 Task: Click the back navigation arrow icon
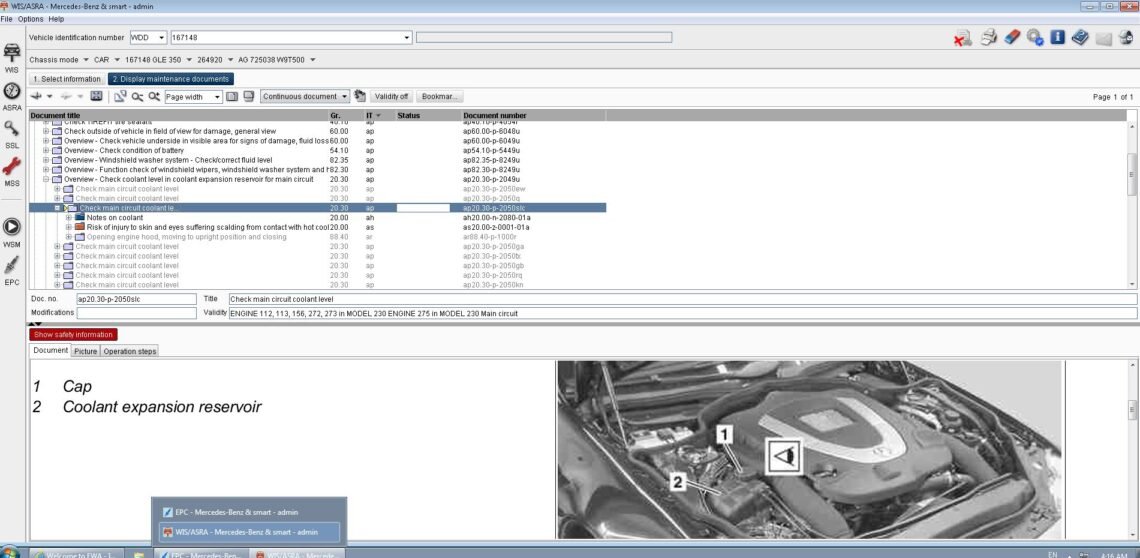point(36,96)
